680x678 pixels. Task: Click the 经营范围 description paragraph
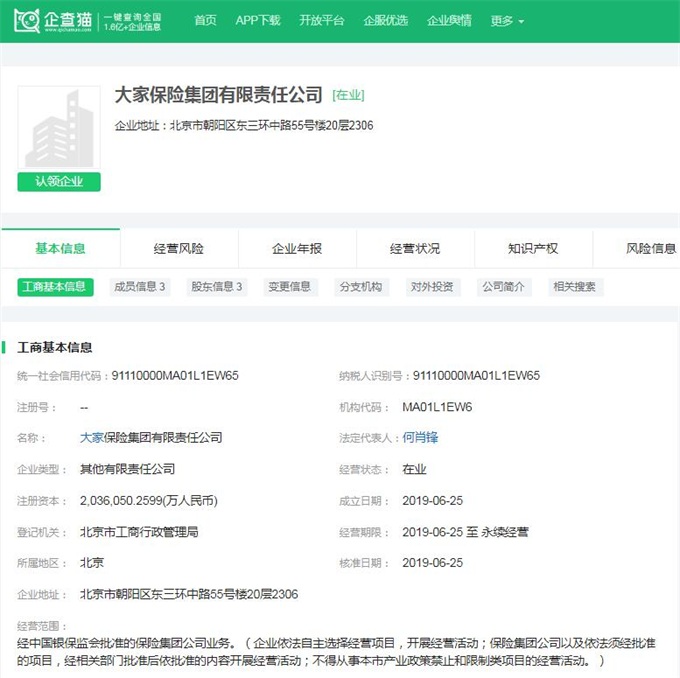(337, 652)
